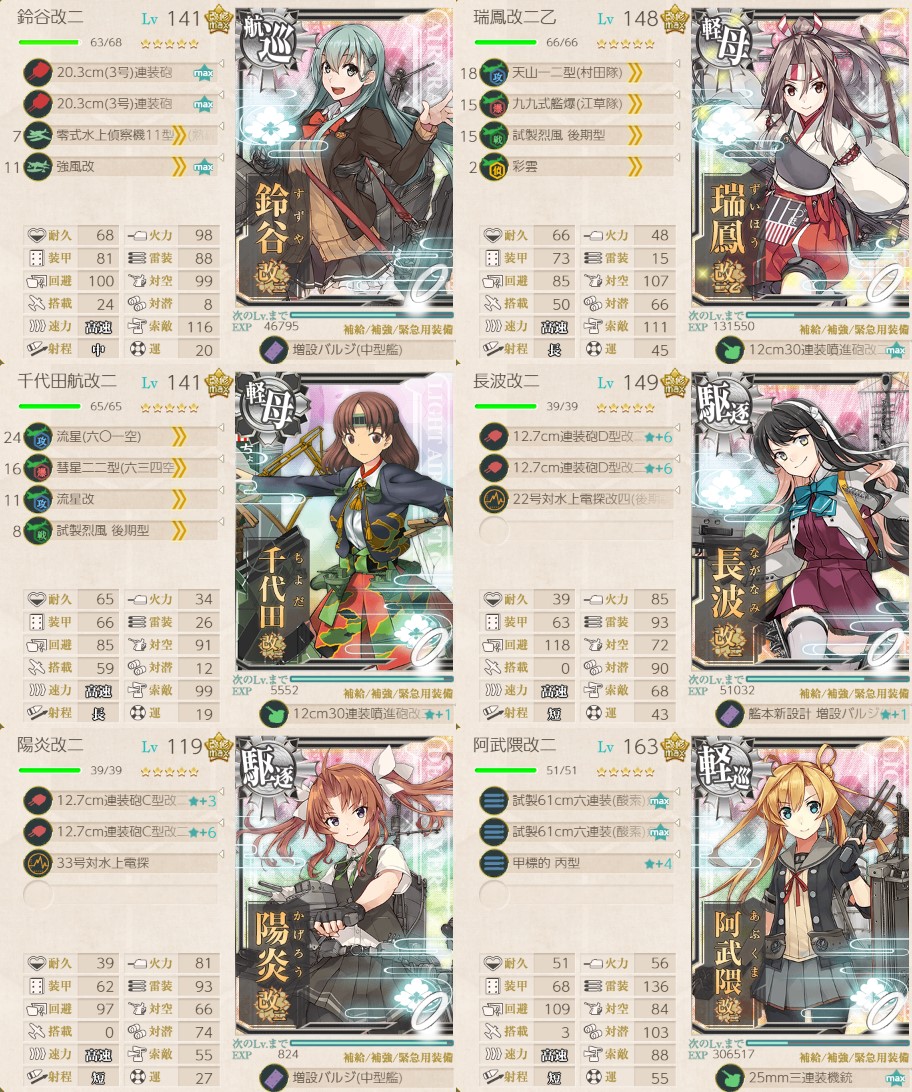Click 22号対水上電探改四 radar icon
912x1092 pixels.
494,499
